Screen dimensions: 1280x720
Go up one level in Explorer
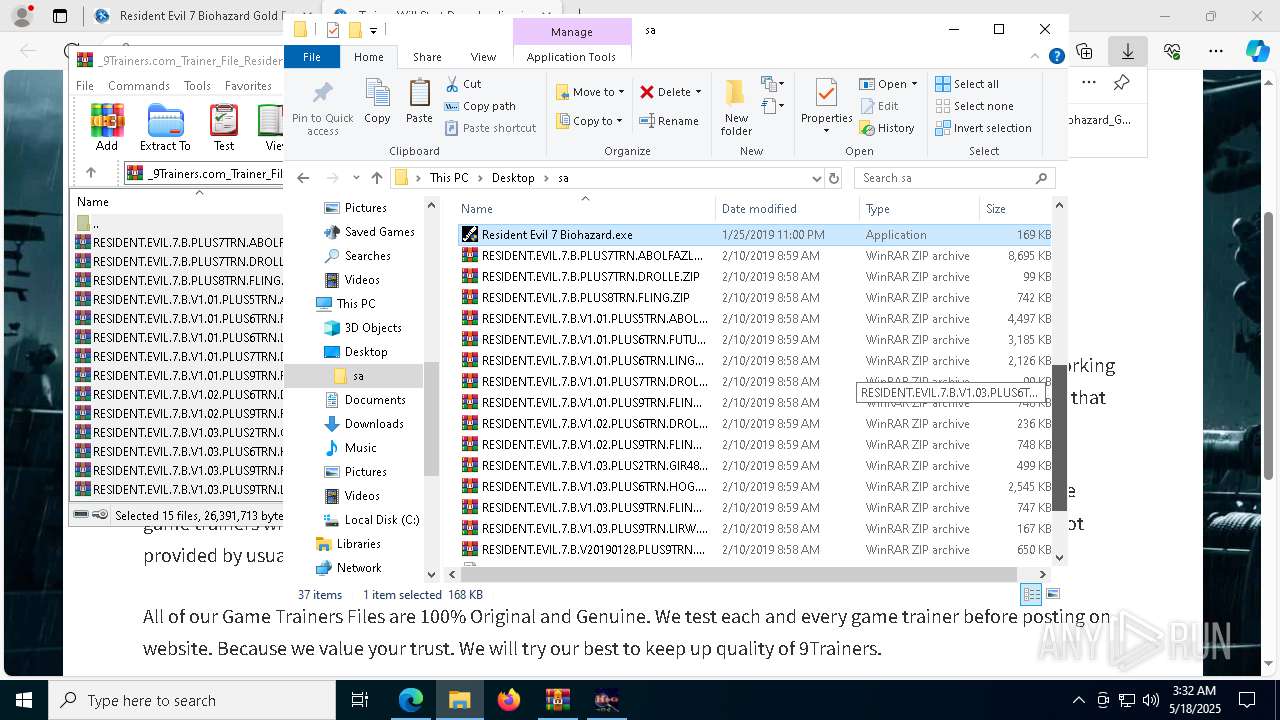tap(376, 178)
